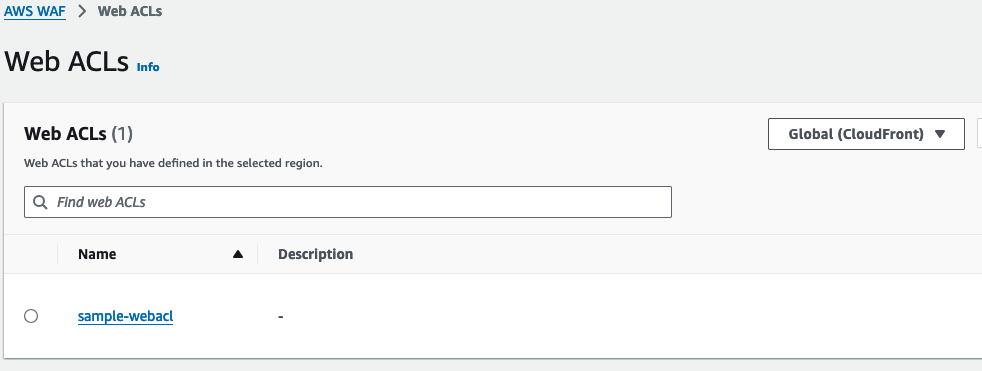Click the large Web ACLs page title
Viewport: 982px width, 371px height.
coord(66,61)
